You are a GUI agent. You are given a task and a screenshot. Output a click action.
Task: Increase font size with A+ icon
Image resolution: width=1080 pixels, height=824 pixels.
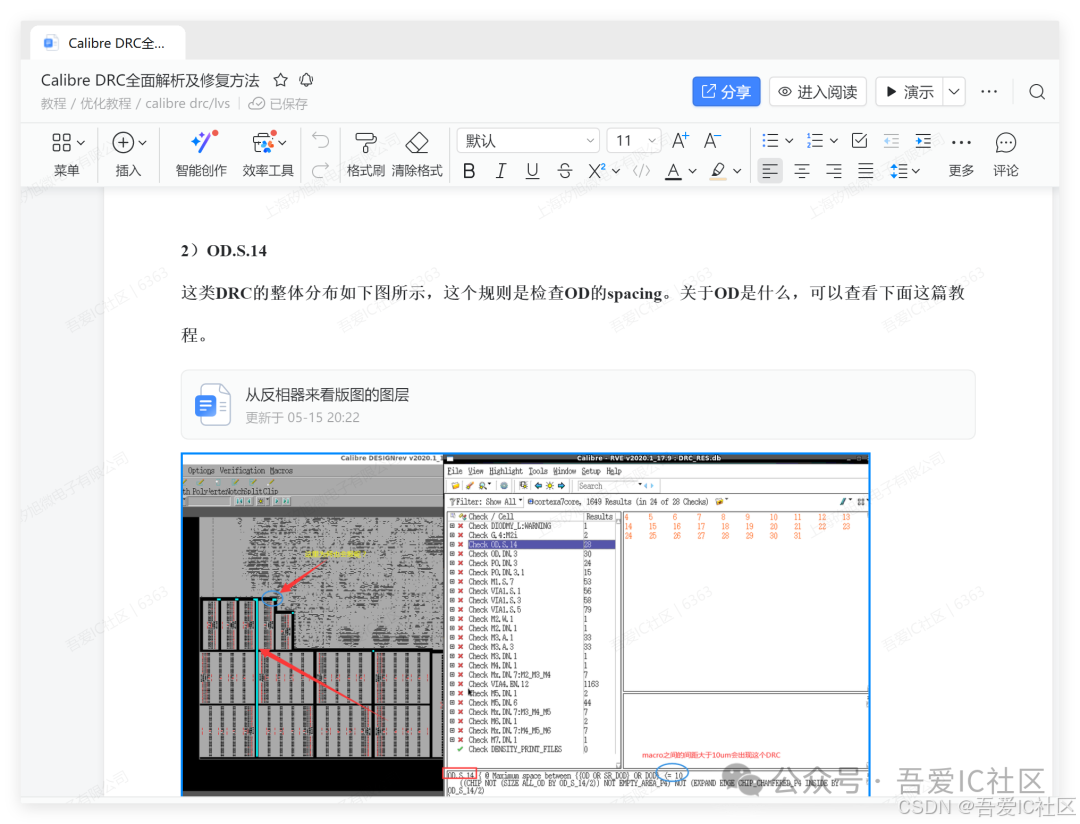coord(681,141)
